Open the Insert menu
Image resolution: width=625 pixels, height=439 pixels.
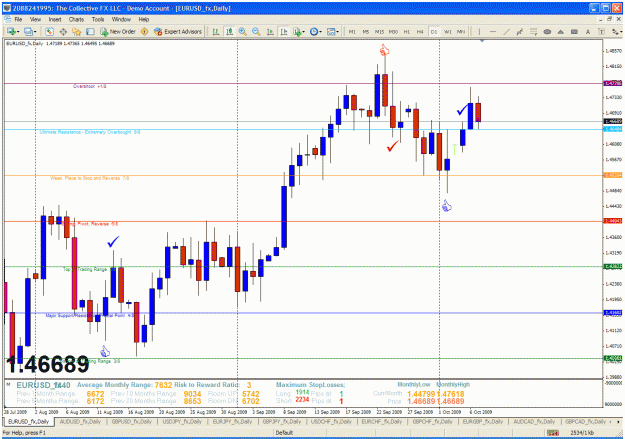click(x=55, y=19)
